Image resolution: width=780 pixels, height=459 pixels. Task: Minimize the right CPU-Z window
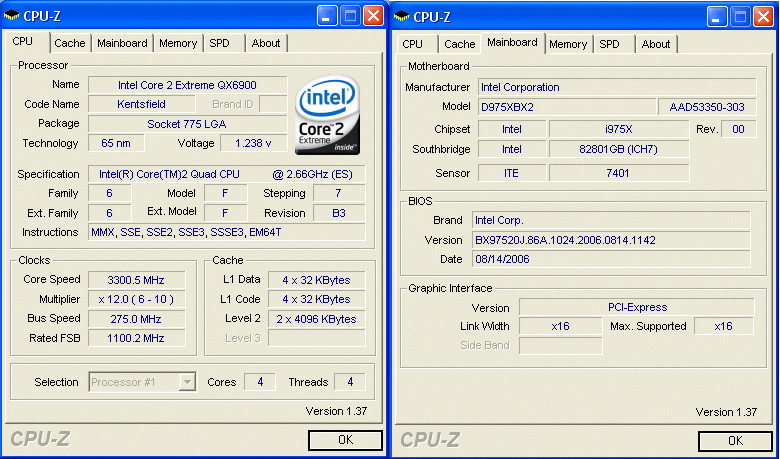pos(717,17)
